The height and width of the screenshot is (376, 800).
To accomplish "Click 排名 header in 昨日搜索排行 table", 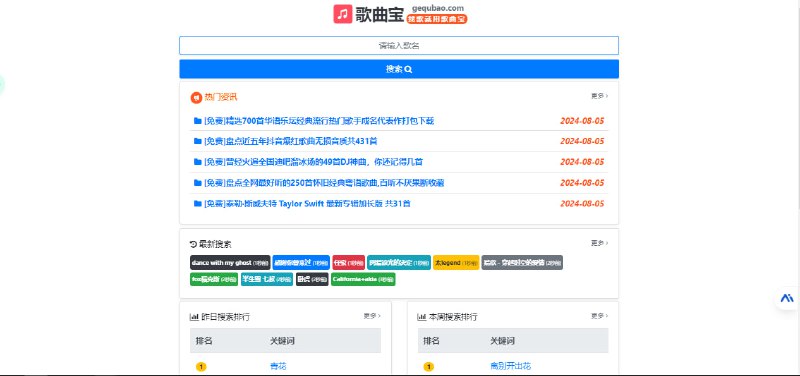I will 204,341.
